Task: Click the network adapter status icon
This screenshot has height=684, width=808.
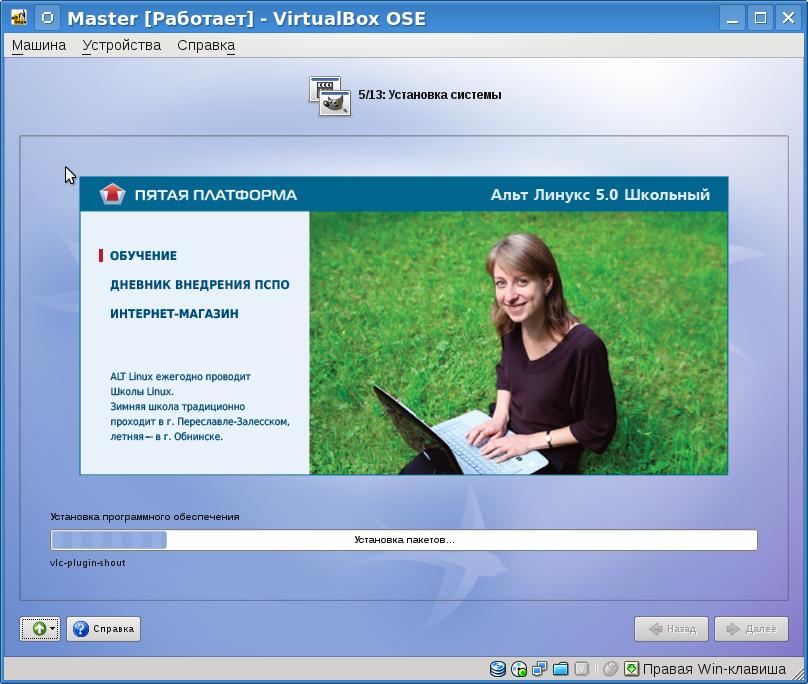Action: [x=540, y=669]
